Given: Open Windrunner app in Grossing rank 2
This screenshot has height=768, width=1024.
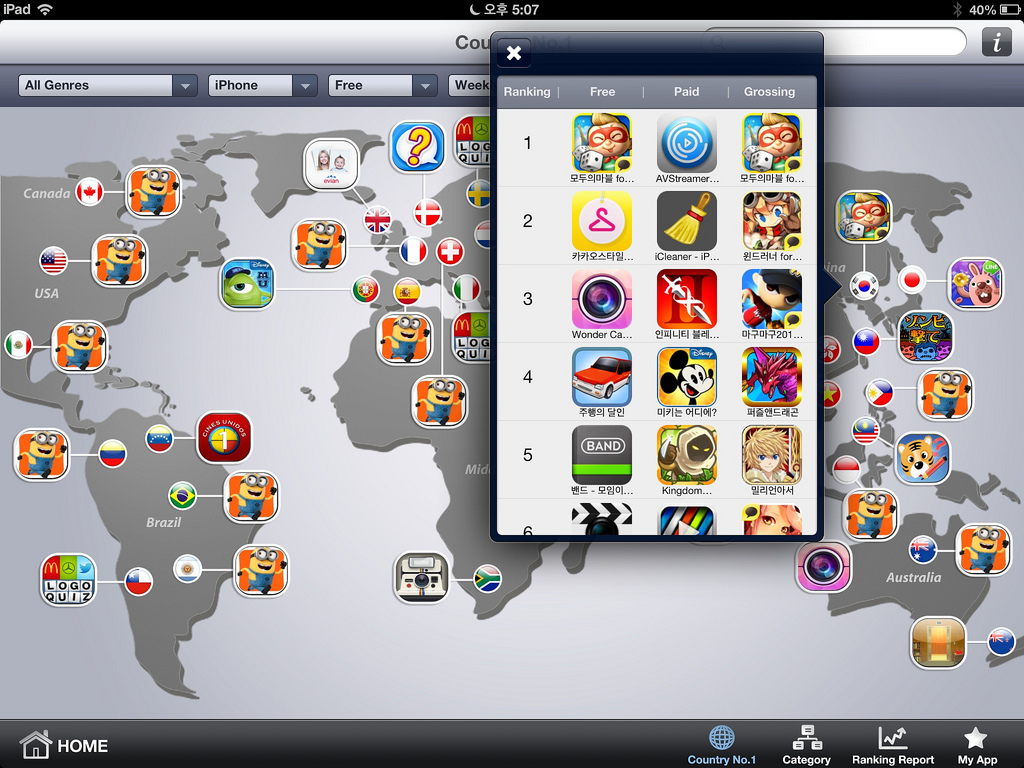Looking at the screenshot, I should pyautogui.click(x=771, y=221).
